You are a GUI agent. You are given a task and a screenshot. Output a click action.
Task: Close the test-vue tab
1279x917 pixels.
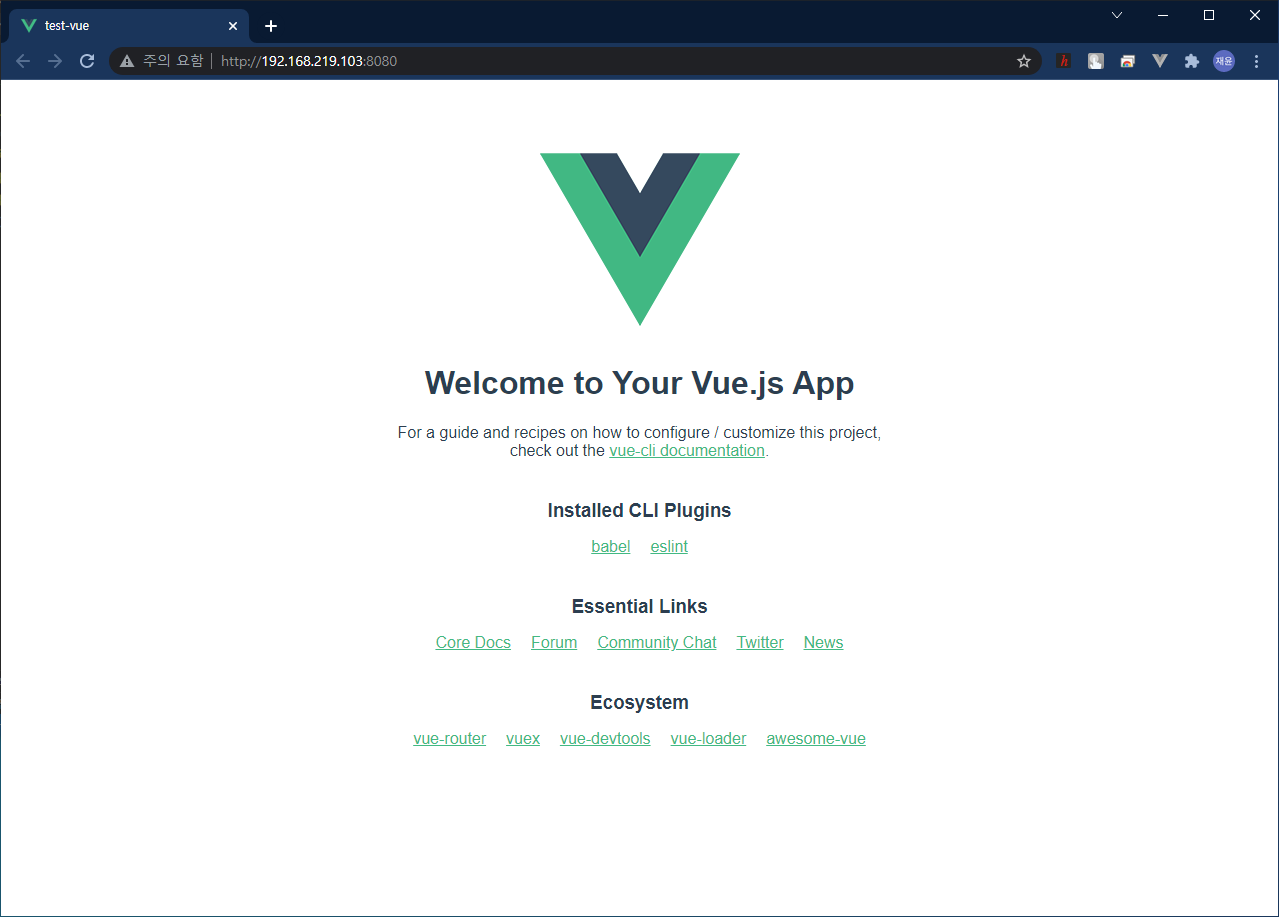(233, 26)
